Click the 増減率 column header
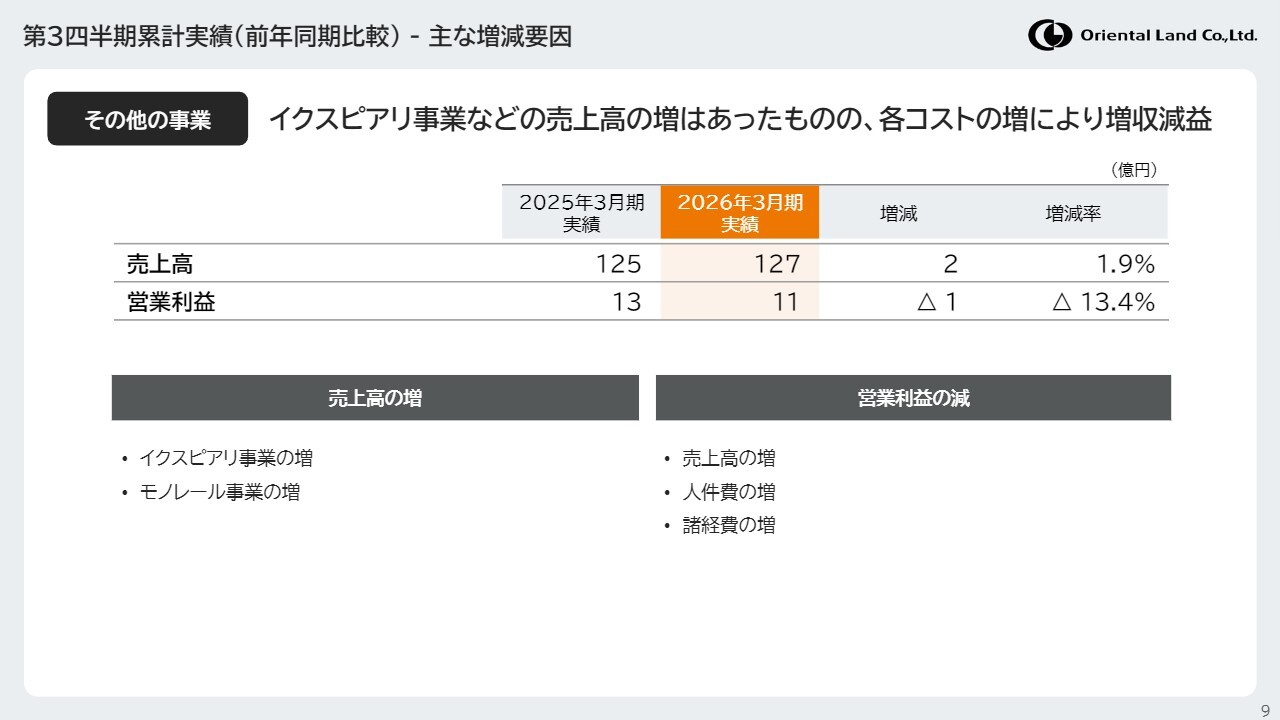 point(1073,213)
